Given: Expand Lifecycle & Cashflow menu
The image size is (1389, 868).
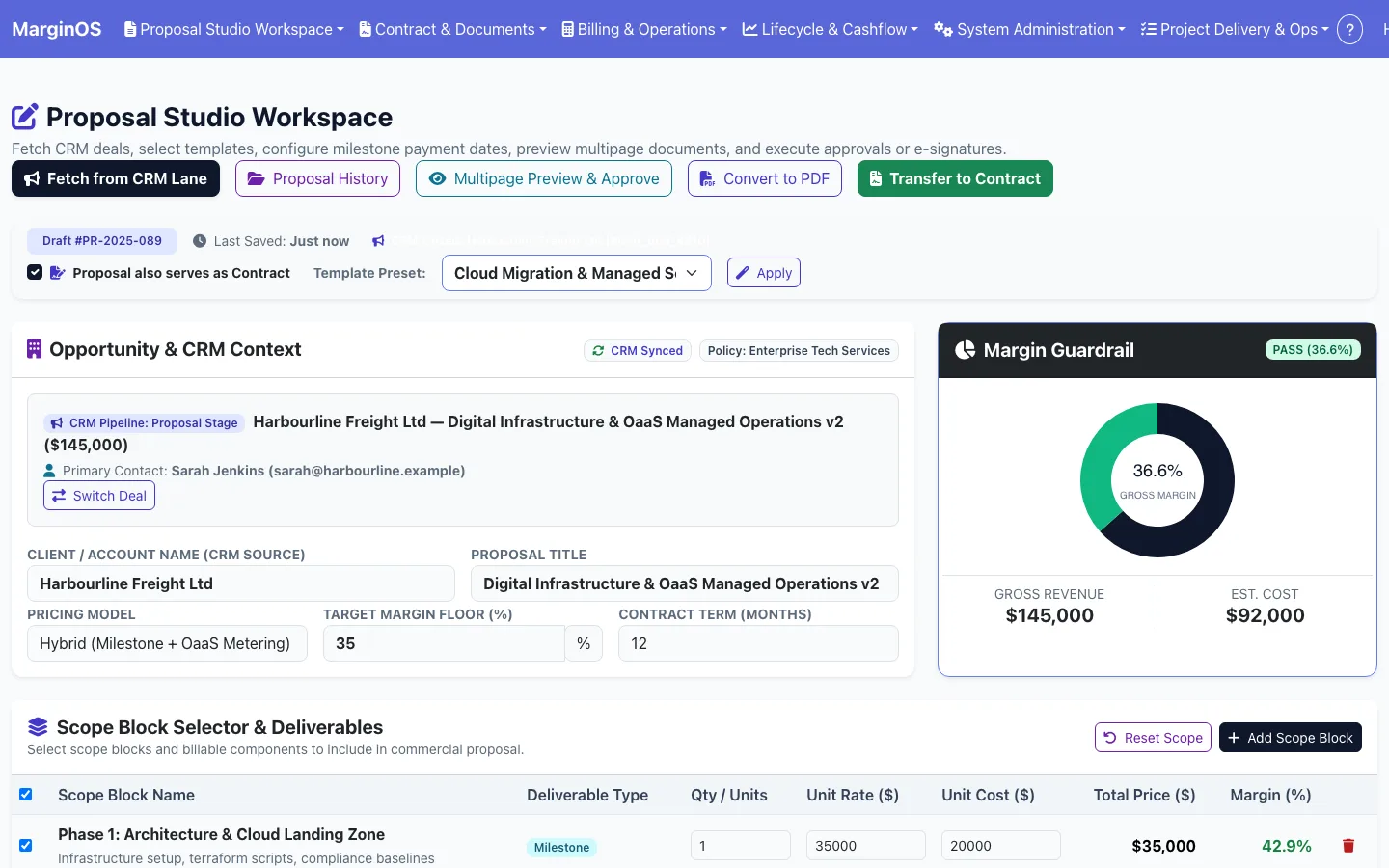Looking at the screenshot, I should (x=831, y=29).
